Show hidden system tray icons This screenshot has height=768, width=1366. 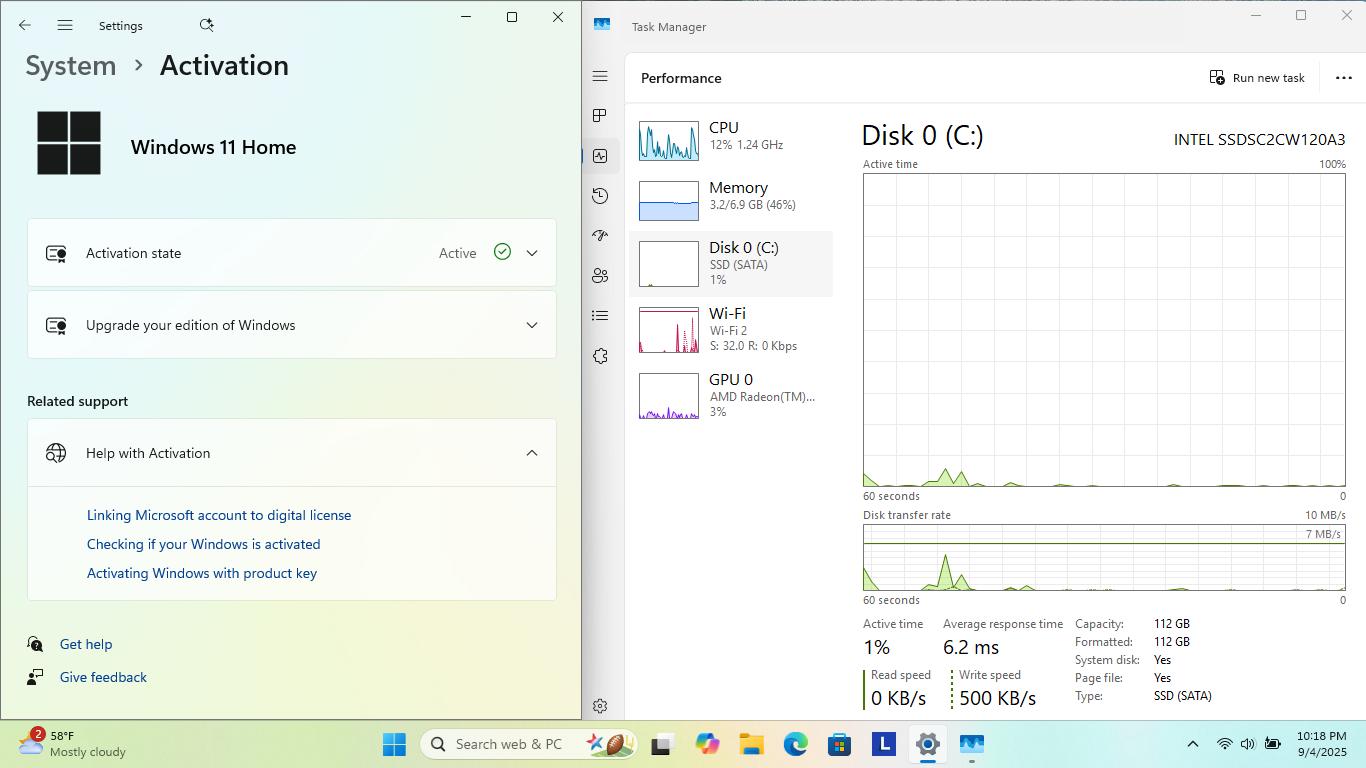pyautogui.click(x=1192, y=744)
